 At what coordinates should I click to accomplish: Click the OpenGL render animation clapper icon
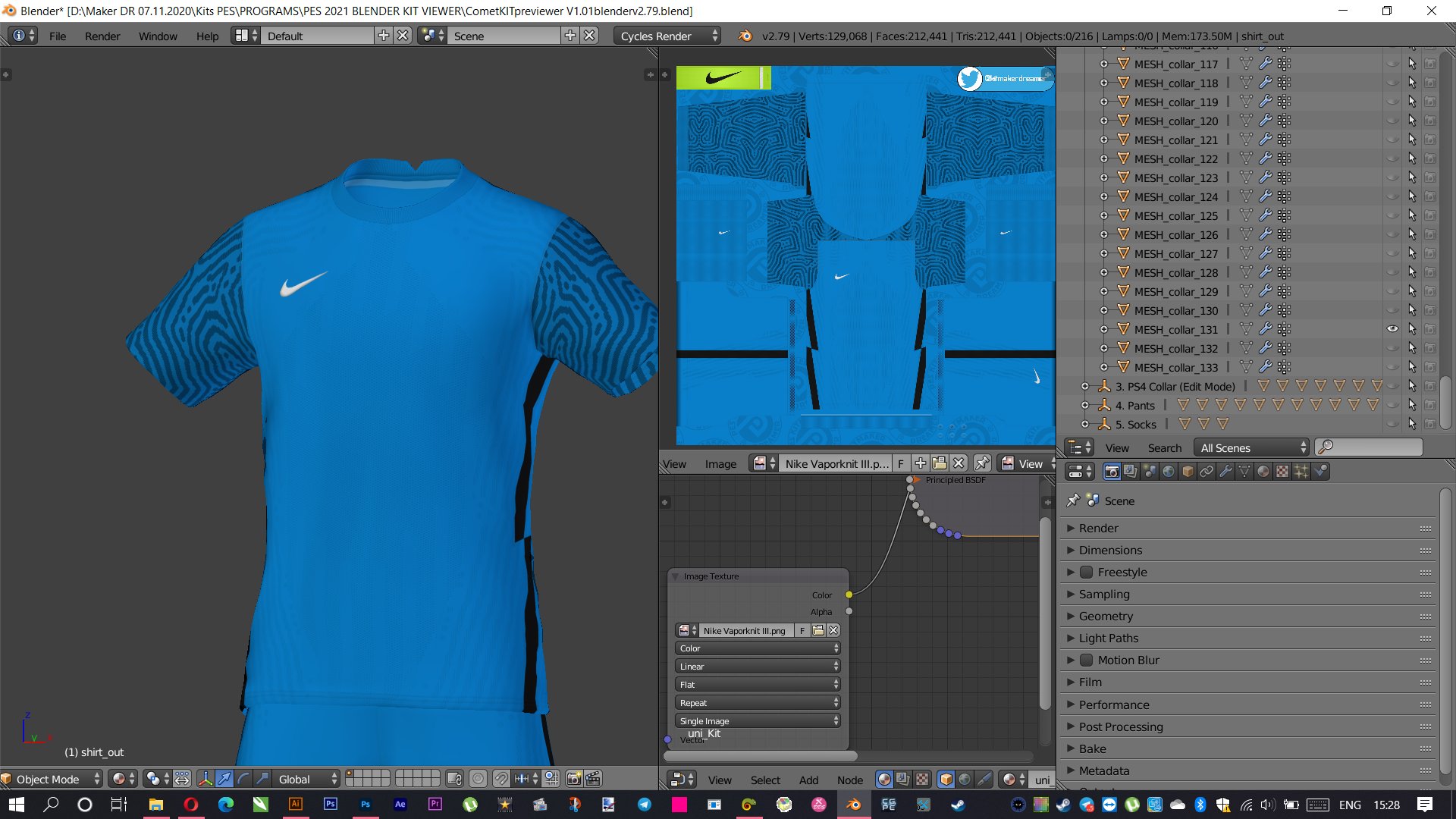tap(593, 779)
